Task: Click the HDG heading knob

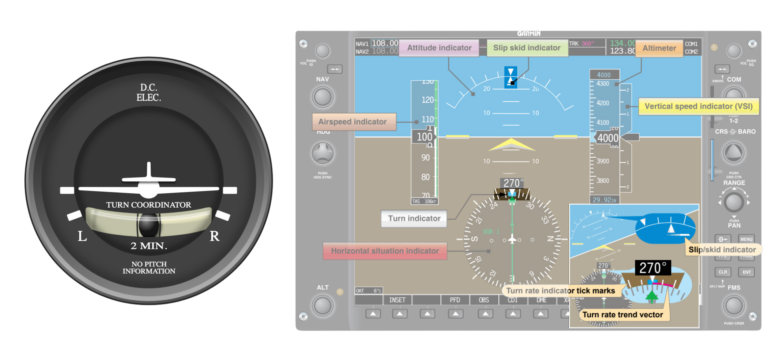Action: click(x=322, y=153)
